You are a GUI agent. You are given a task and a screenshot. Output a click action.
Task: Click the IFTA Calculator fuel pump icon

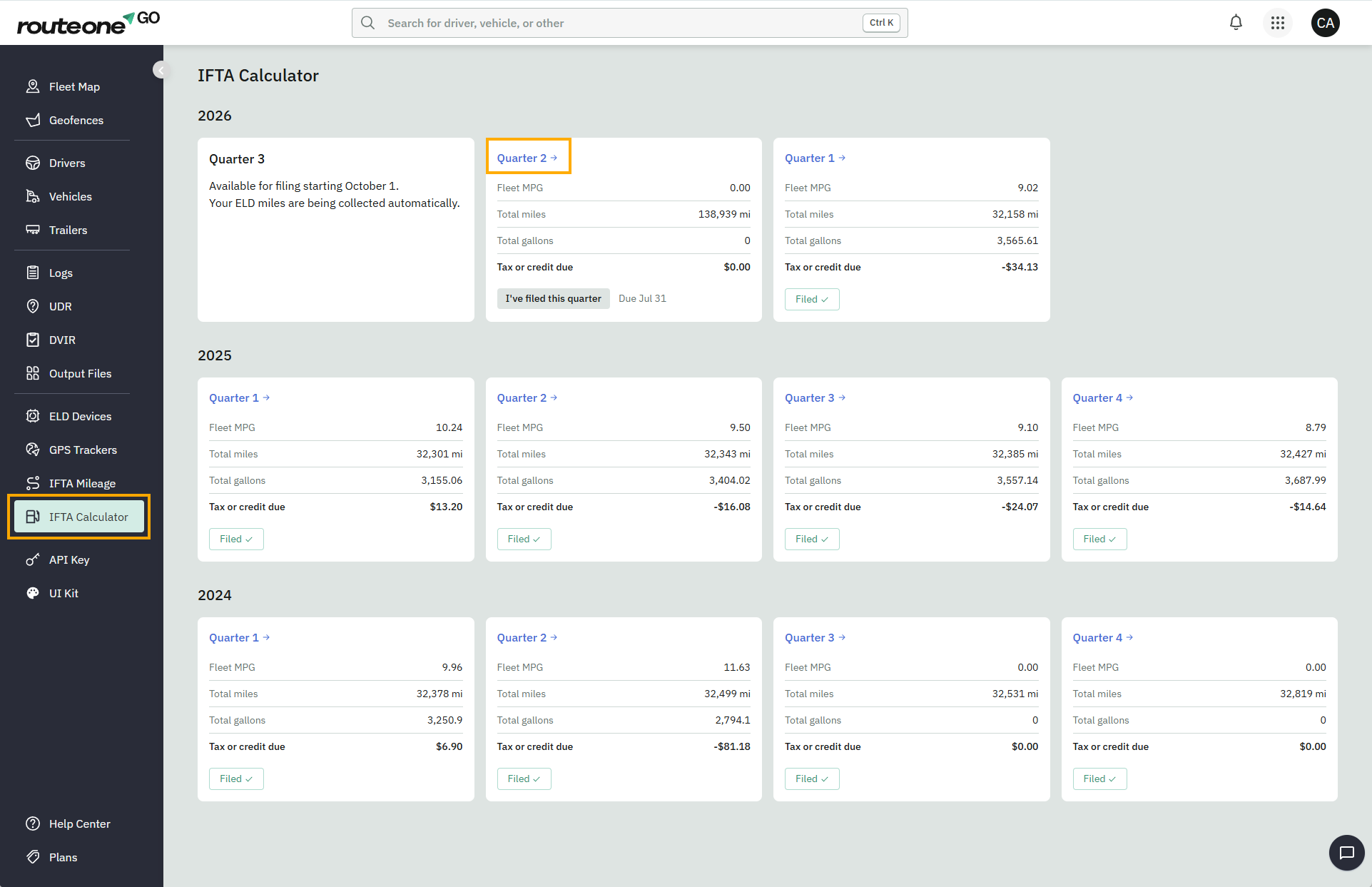pyautogui.click(x=33, y=517)
